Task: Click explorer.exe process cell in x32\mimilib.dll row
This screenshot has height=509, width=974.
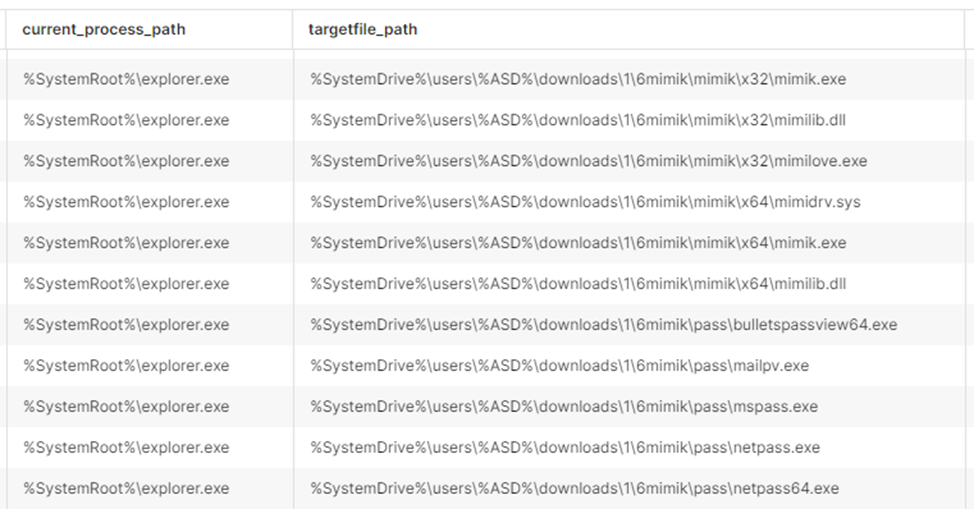Action: coord(127,120)
